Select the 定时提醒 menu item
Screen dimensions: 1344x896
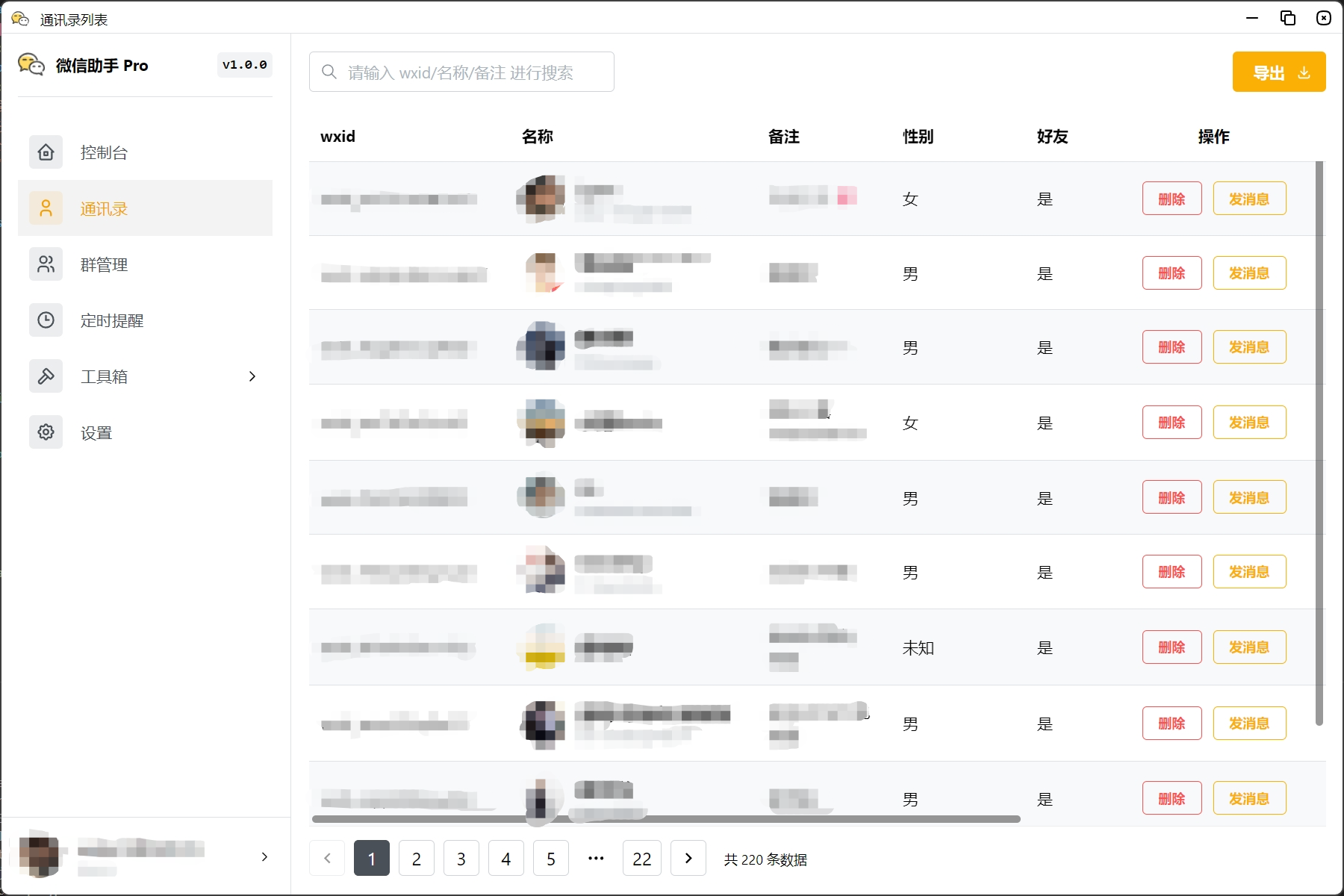pyautogui.click(x=112, y=321)
